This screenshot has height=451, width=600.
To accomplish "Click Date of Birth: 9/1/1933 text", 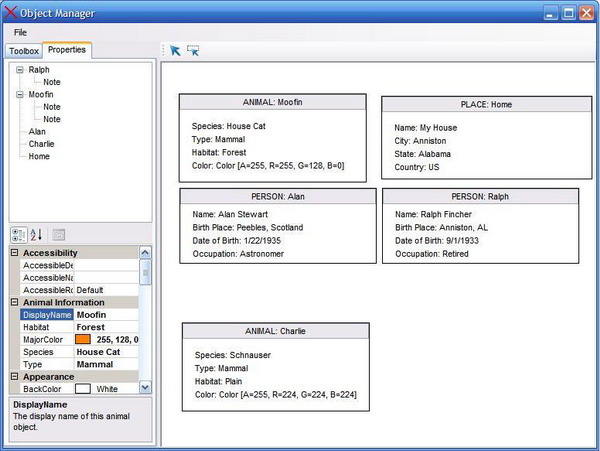I will click(437, 241).
